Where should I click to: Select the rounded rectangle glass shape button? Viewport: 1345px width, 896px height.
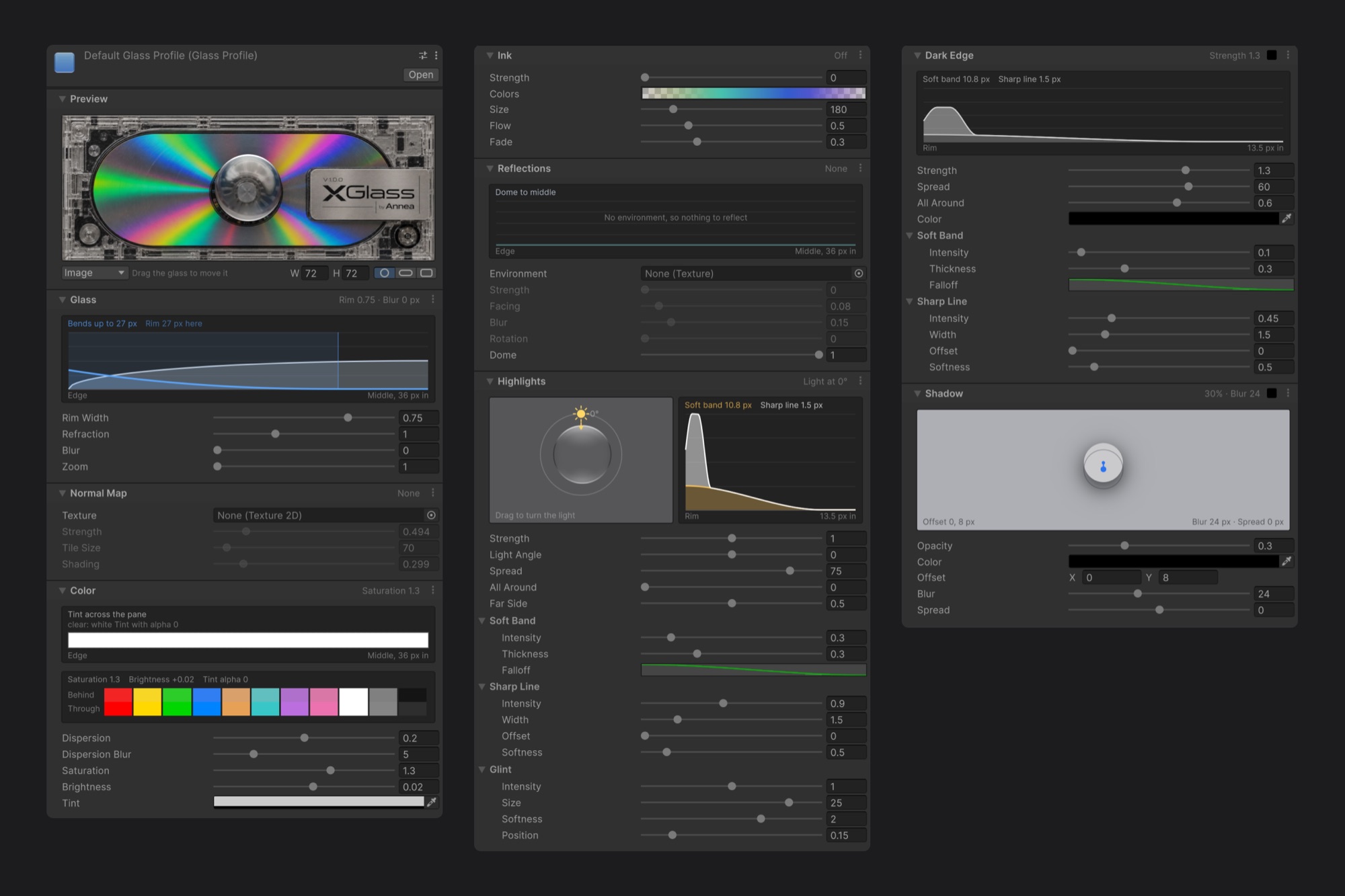426,273
